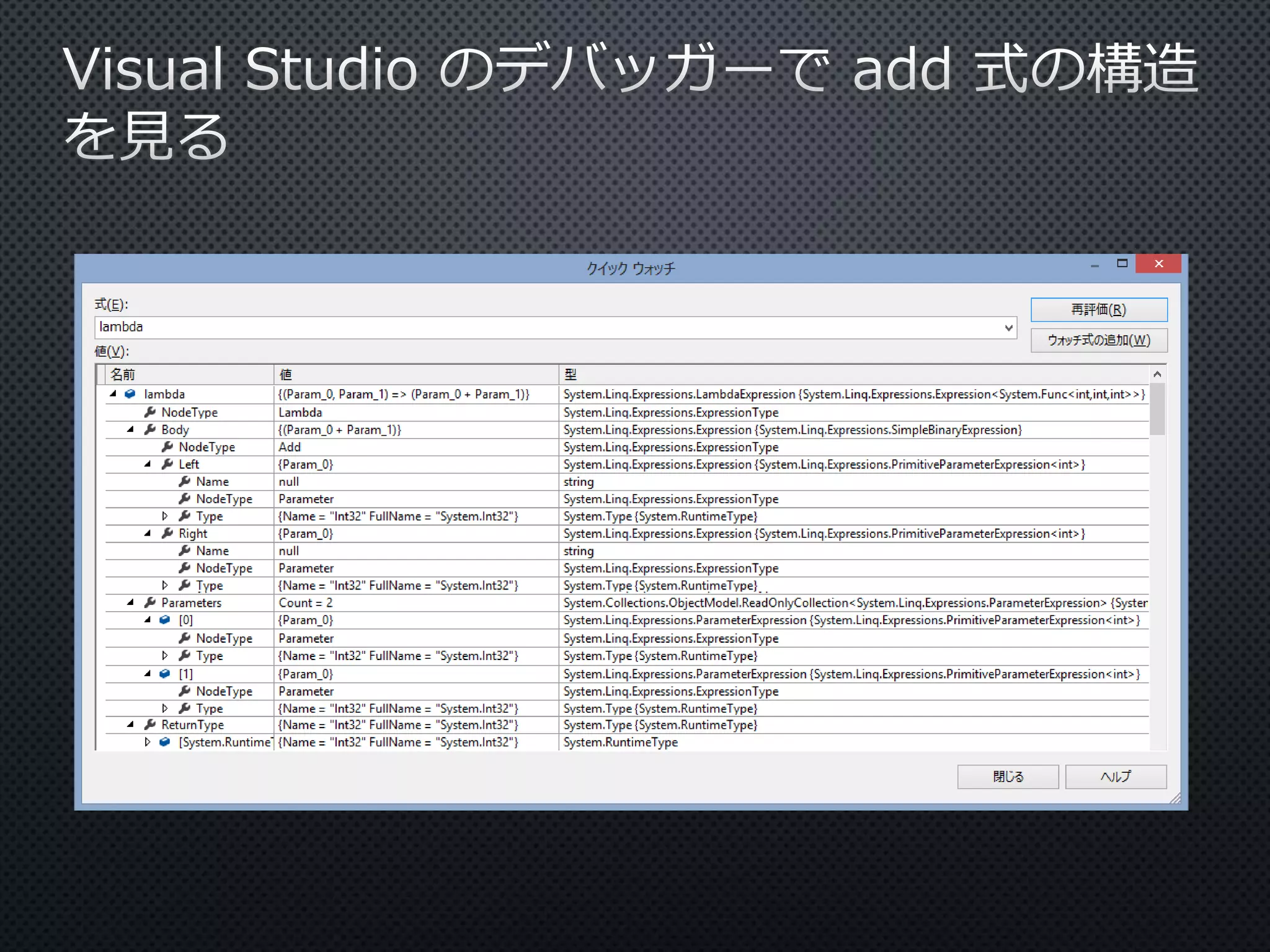Expand the [System.RuntimeType] node
This screenshot has width=1270, height=952.
click(148, 742)
